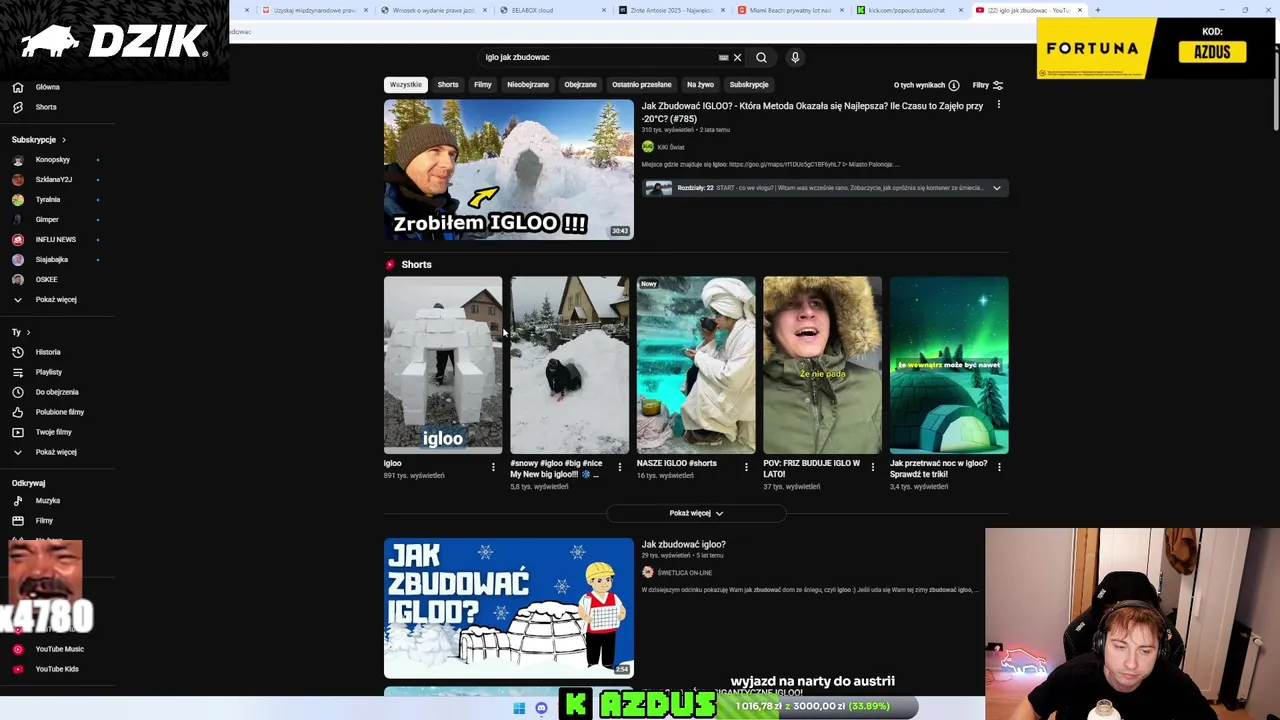Select the Shorts filter chip
Image resolution: width=1280 pixels, height=720 pixels.
point(448,85)
